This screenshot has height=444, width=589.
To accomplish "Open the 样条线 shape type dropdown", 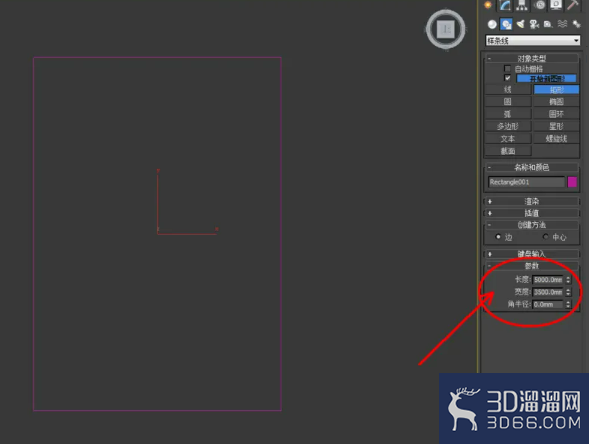I will pos(533,41).
